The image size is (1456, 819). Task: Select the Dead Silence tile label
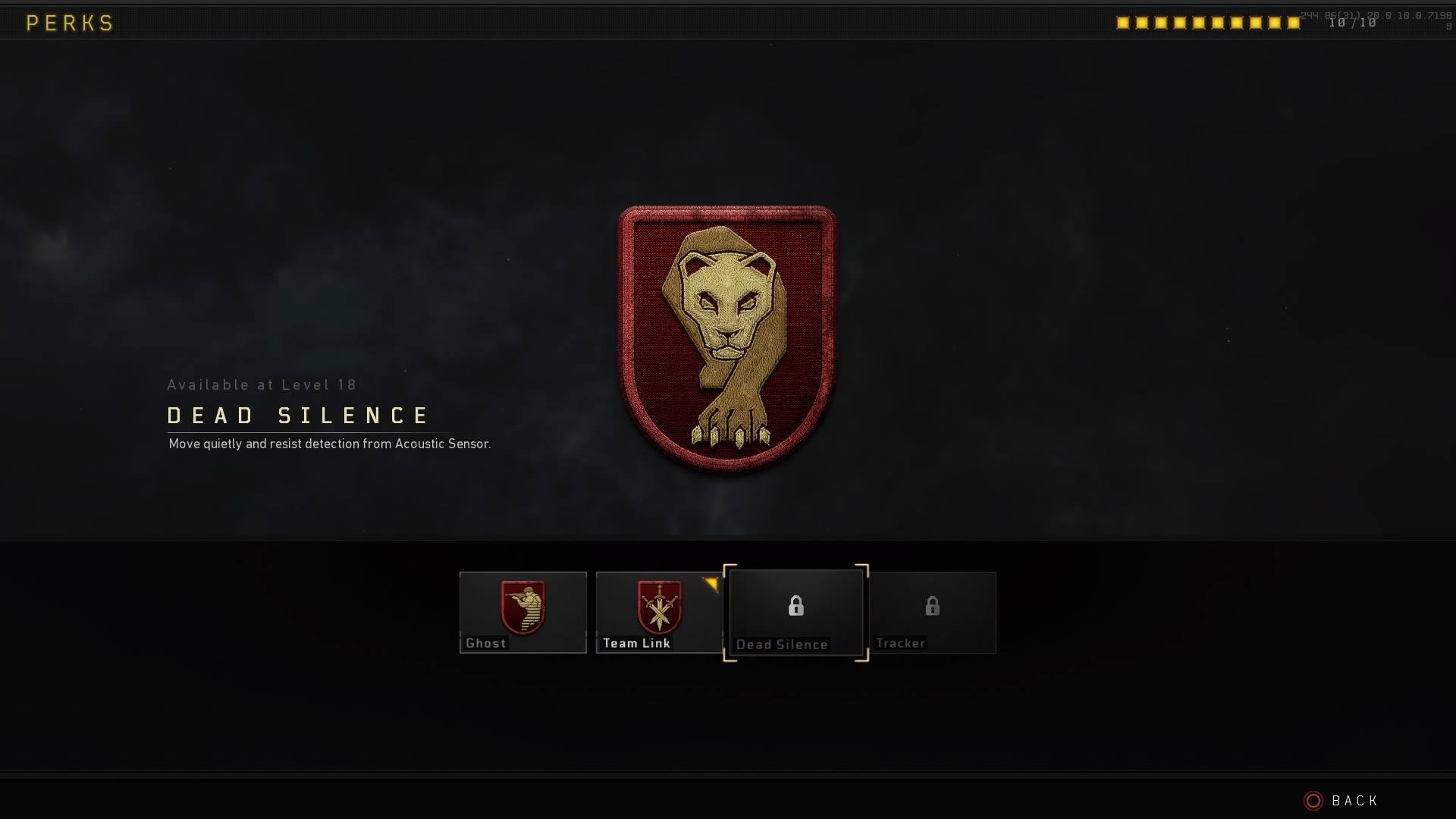coord(782,645)
